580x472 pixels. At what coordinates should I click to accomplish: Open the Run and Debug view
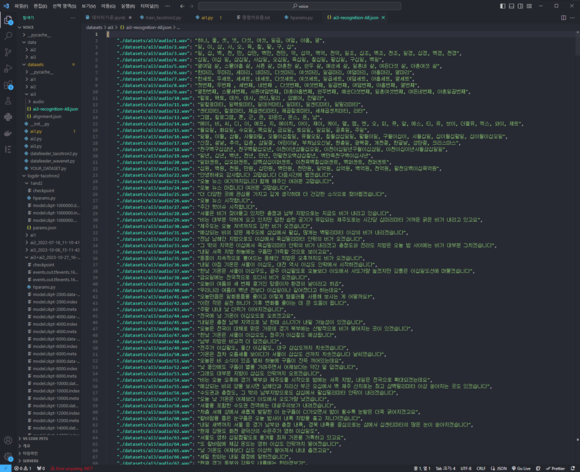[8, 68]
